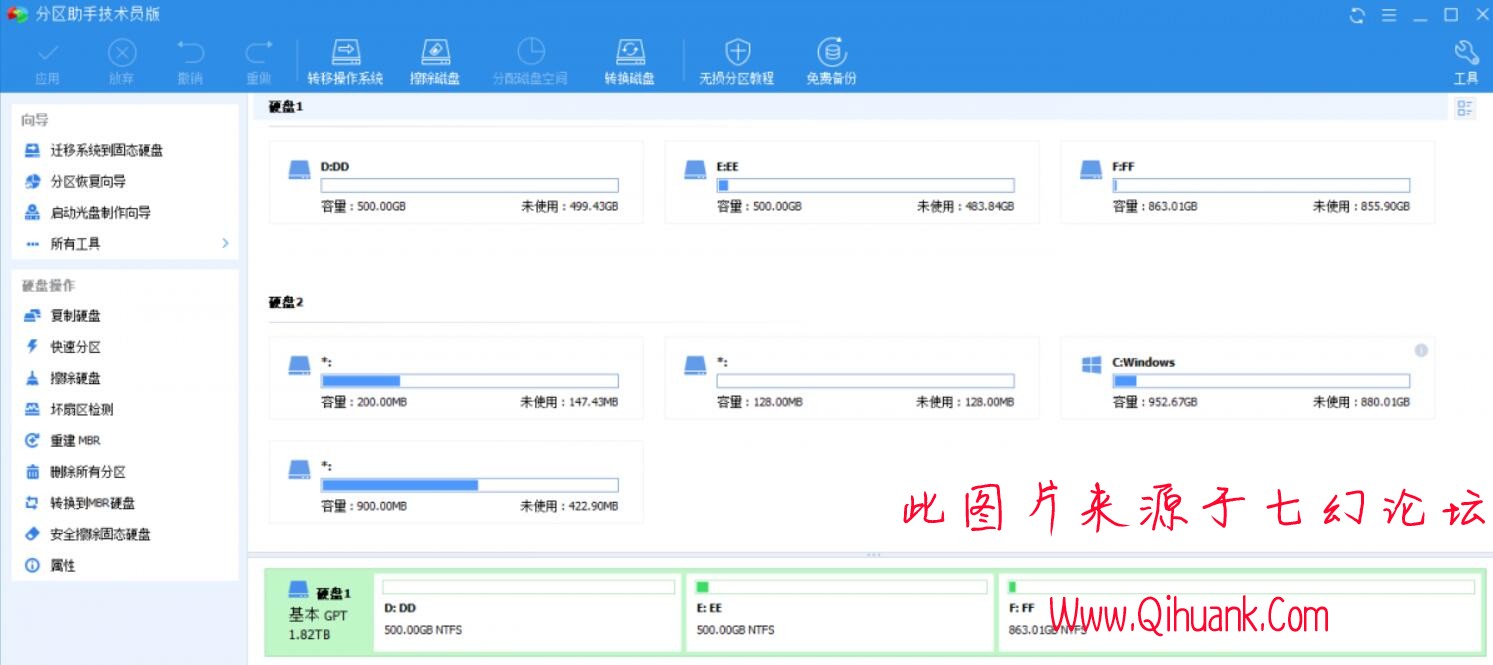Image resolution: width=1493 pixels, height=665 pixels.
Task: Click the eraser icon beside 安全擦除固态硬盘
Action: [x=32, y=535]
